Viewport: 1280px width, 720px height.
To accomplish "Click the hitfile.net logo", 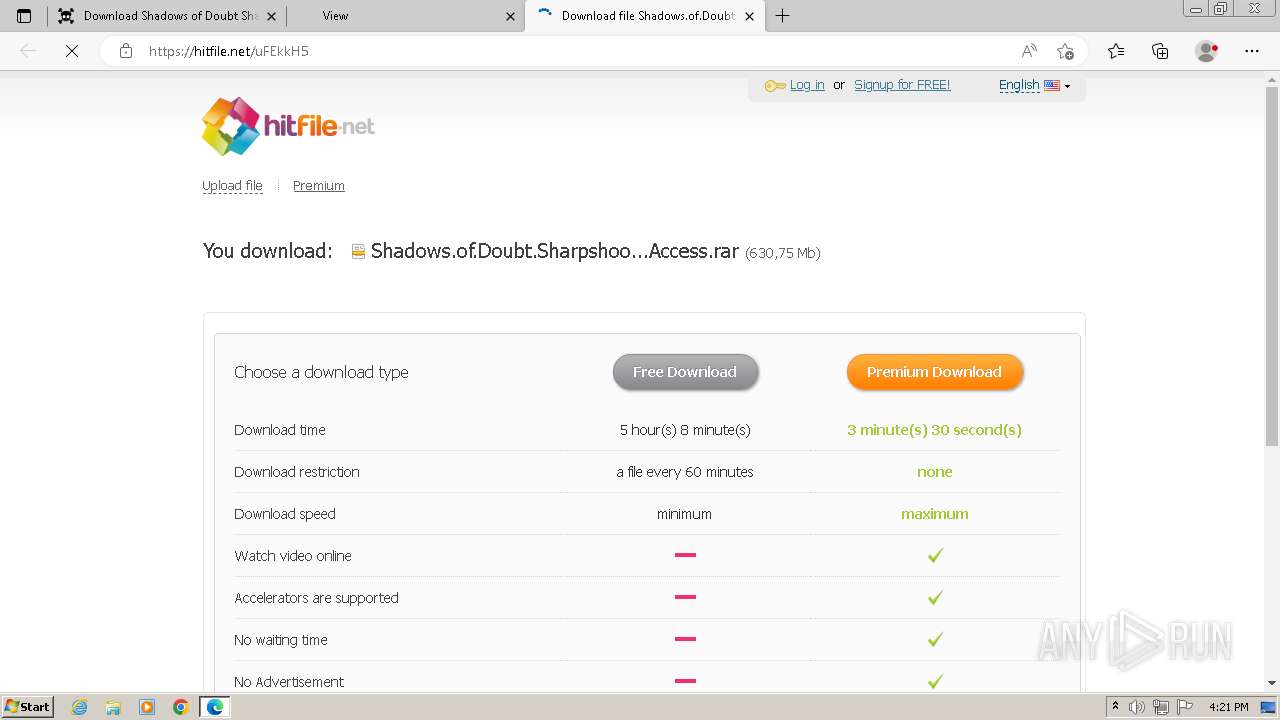I will click(x=288, y=126).
